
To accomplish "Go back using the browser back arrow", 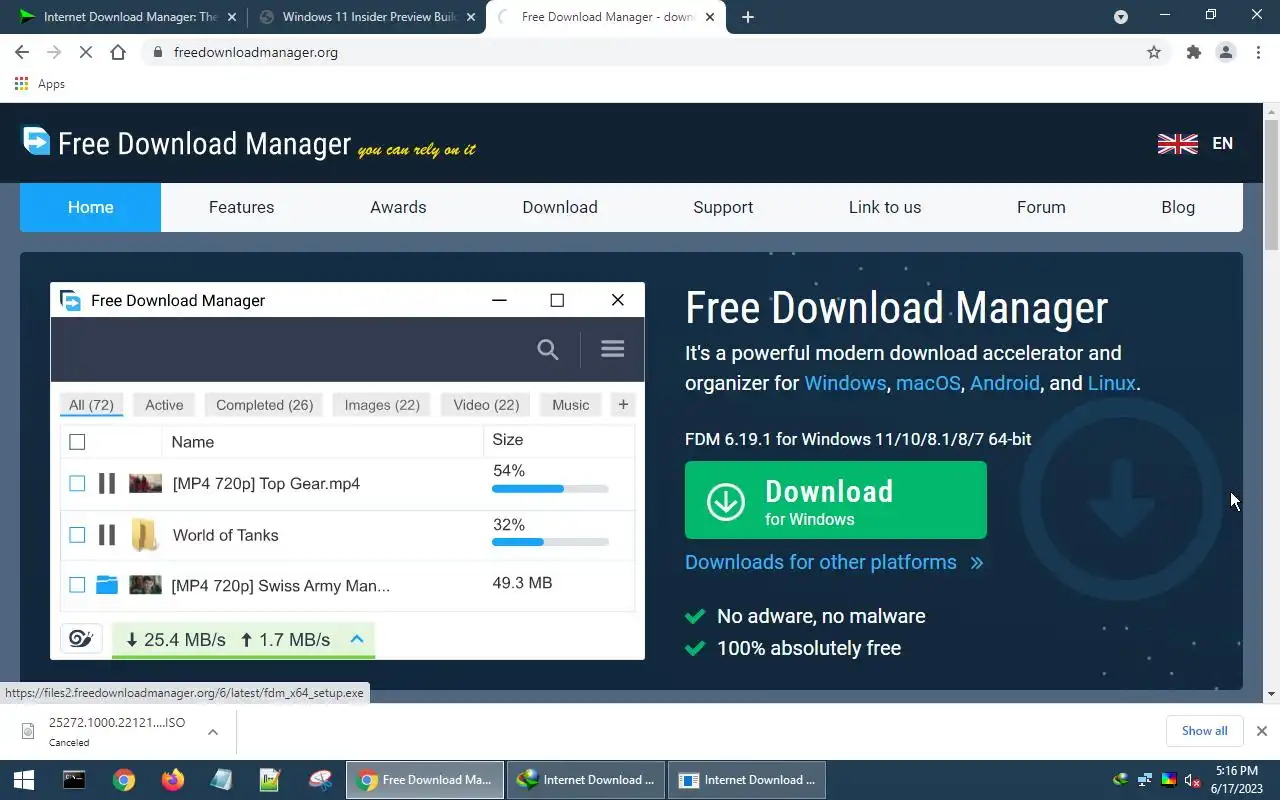I will [22, 52].
